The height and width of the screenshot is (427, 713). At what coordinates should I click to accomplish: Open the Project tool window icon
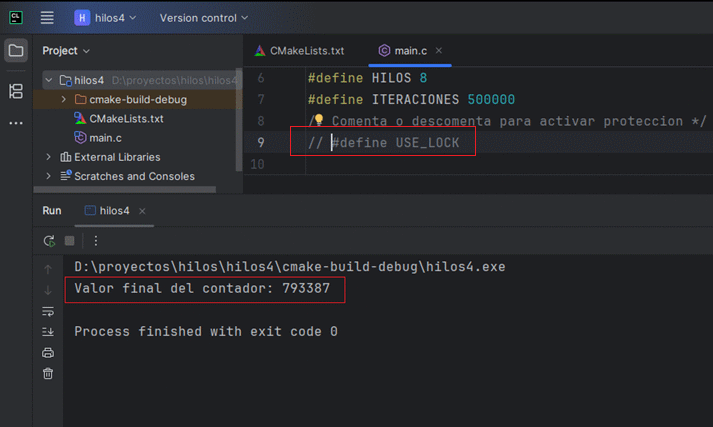click(15, 51)
